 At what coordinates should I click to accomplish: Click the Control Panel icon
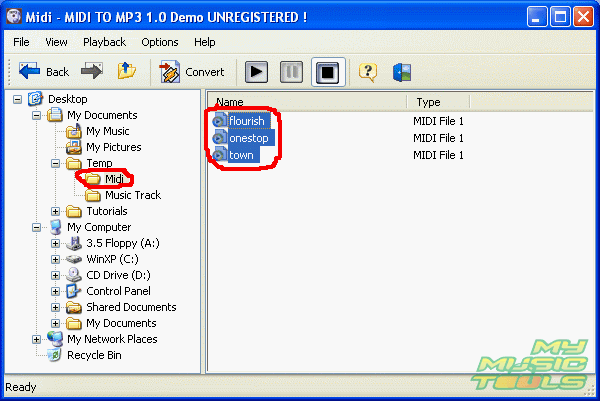[x=73, y=291]
